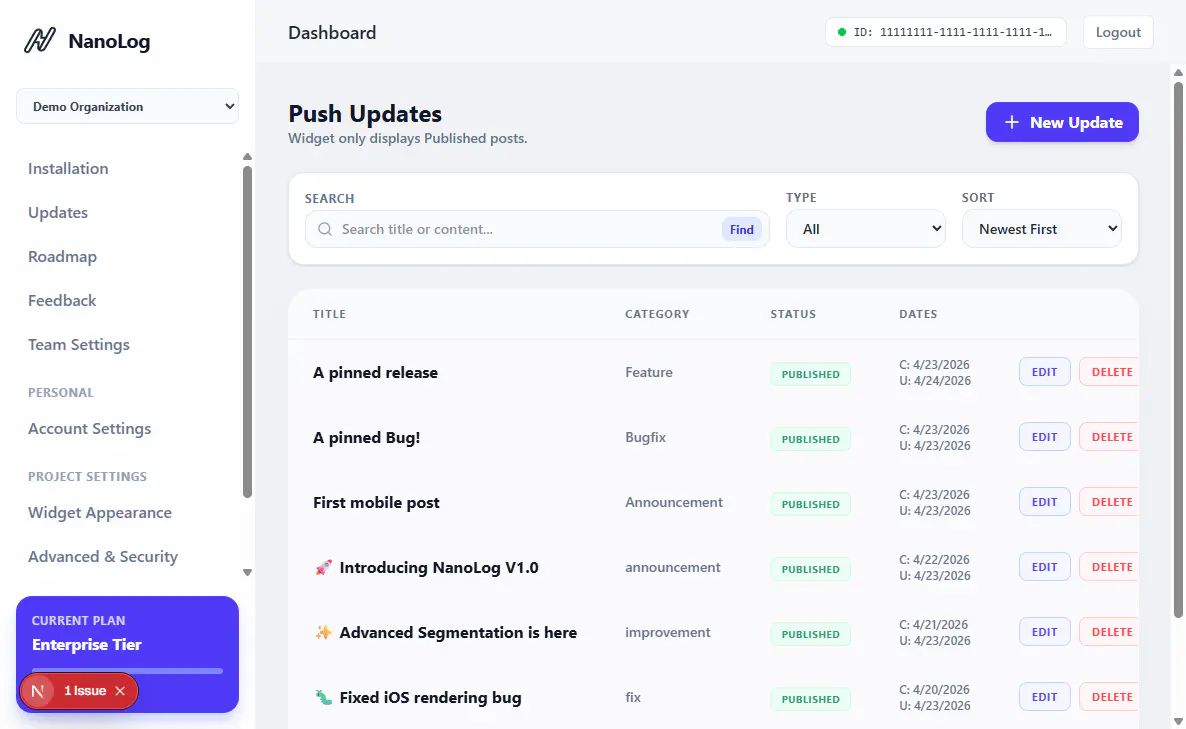Click the rocket emoji on Introducing NanoLog post
Screen dimensions: 1186x729
322,568
